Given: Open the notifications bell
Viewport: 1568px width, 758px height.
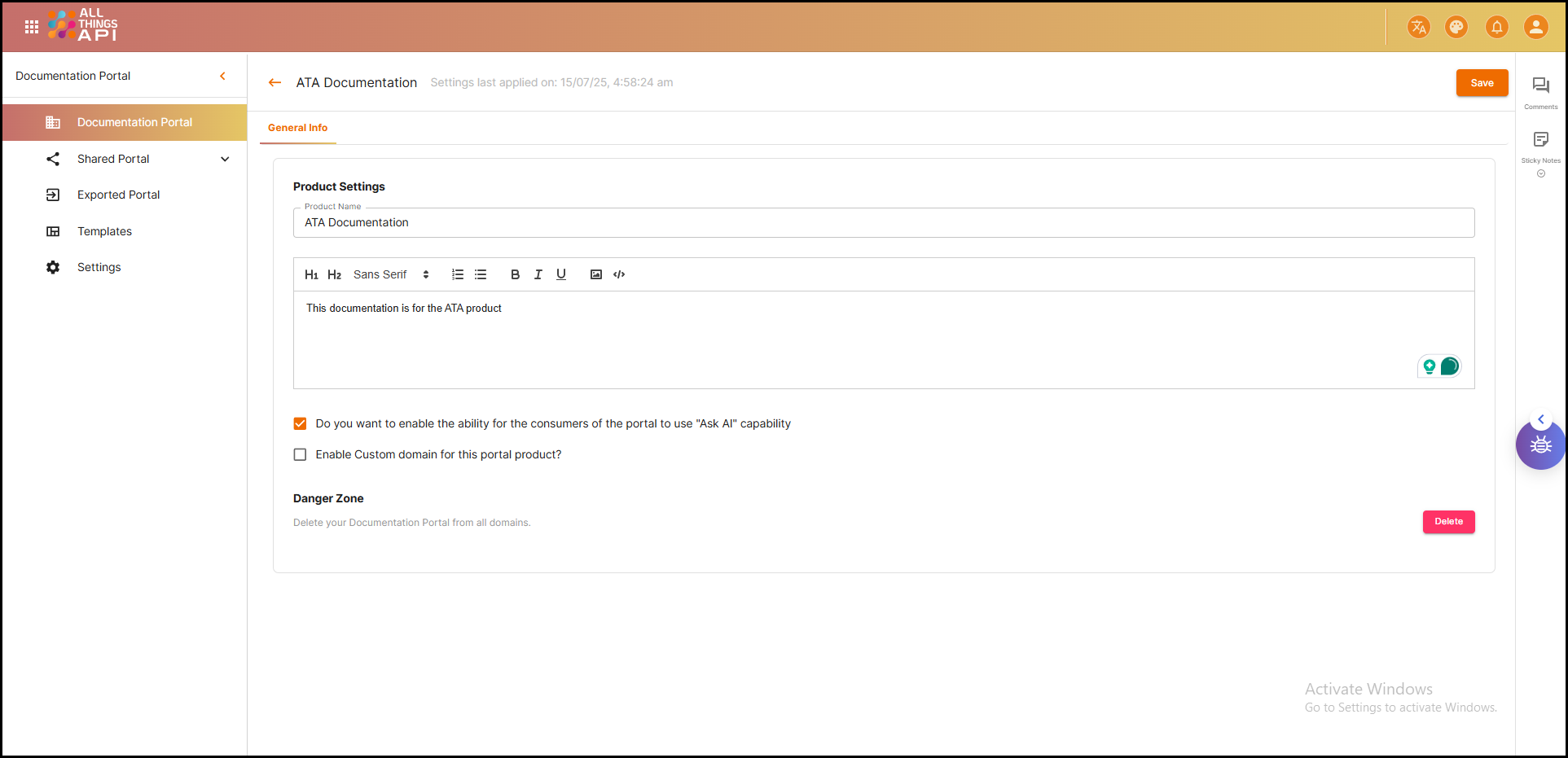Looking at the screenshot, I should 1496,27.
